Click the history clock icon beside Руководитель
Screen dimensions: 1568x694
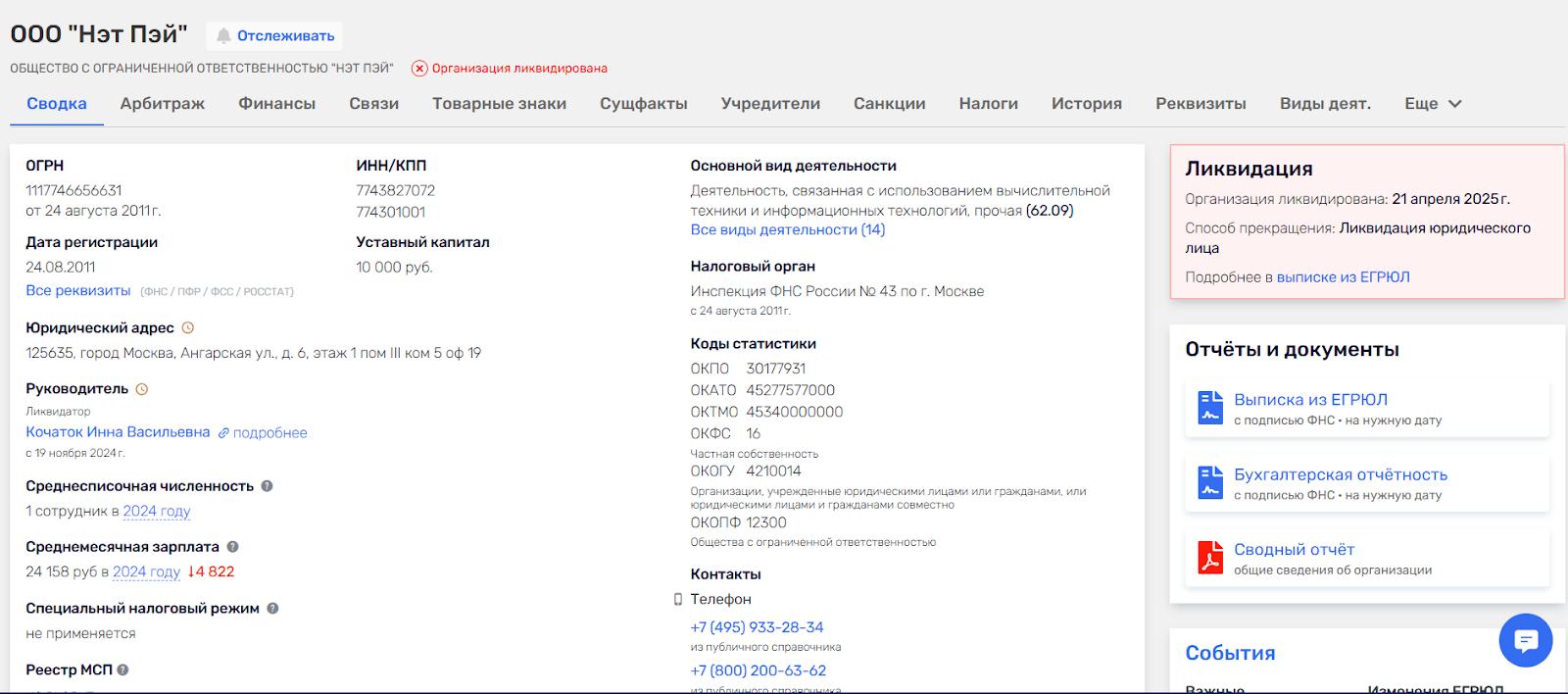coord(142,389)
